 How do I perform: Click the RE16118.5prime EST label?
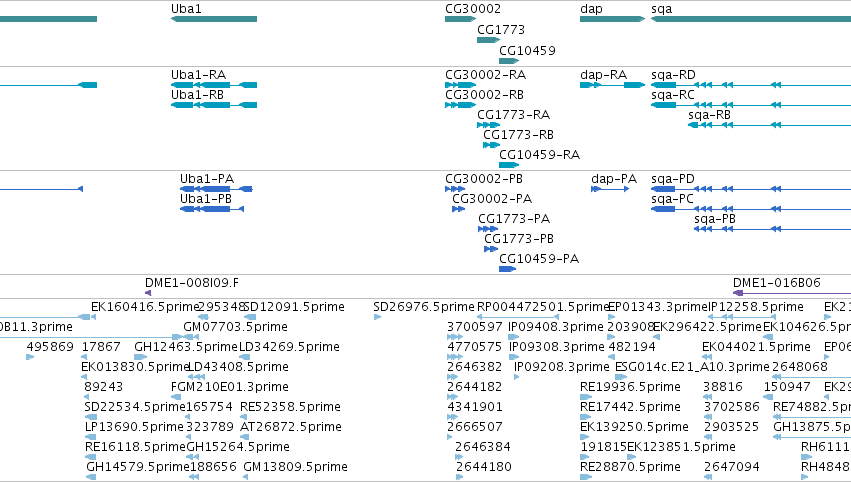point(135,447)
